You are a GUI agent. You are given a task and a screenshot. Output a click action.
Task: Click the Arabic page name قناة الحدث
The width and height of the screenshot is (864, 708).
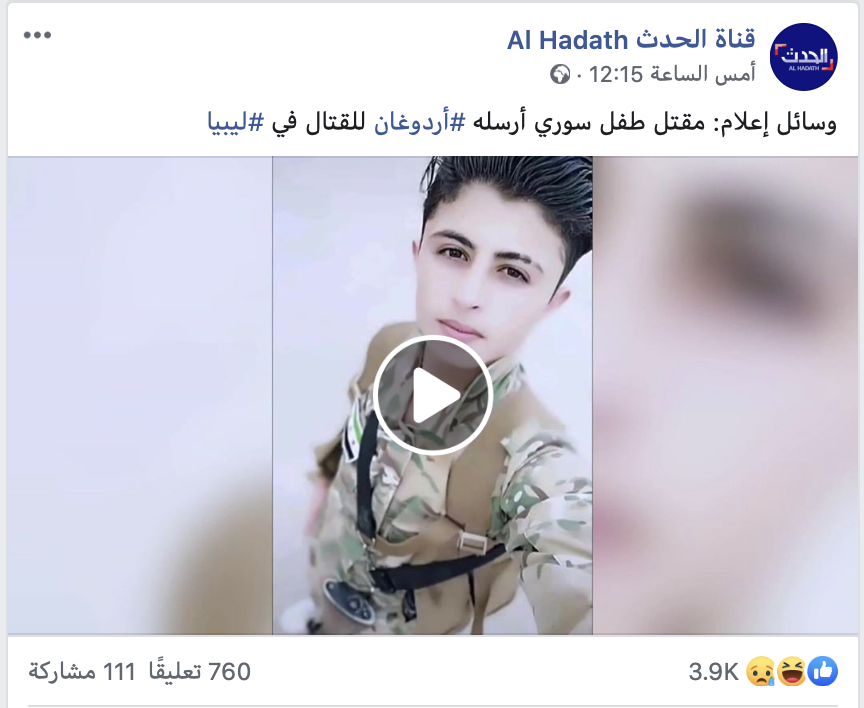coord(695,40)
